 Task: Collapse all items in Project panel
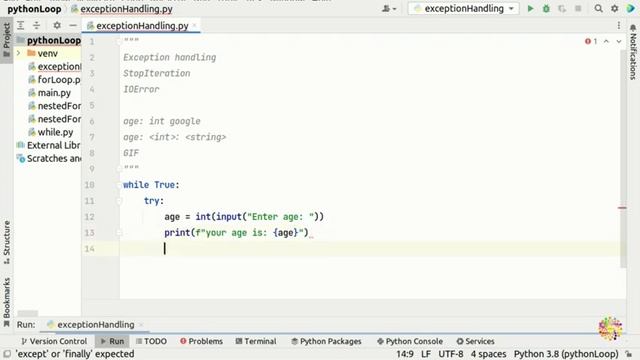click(36, 26)
